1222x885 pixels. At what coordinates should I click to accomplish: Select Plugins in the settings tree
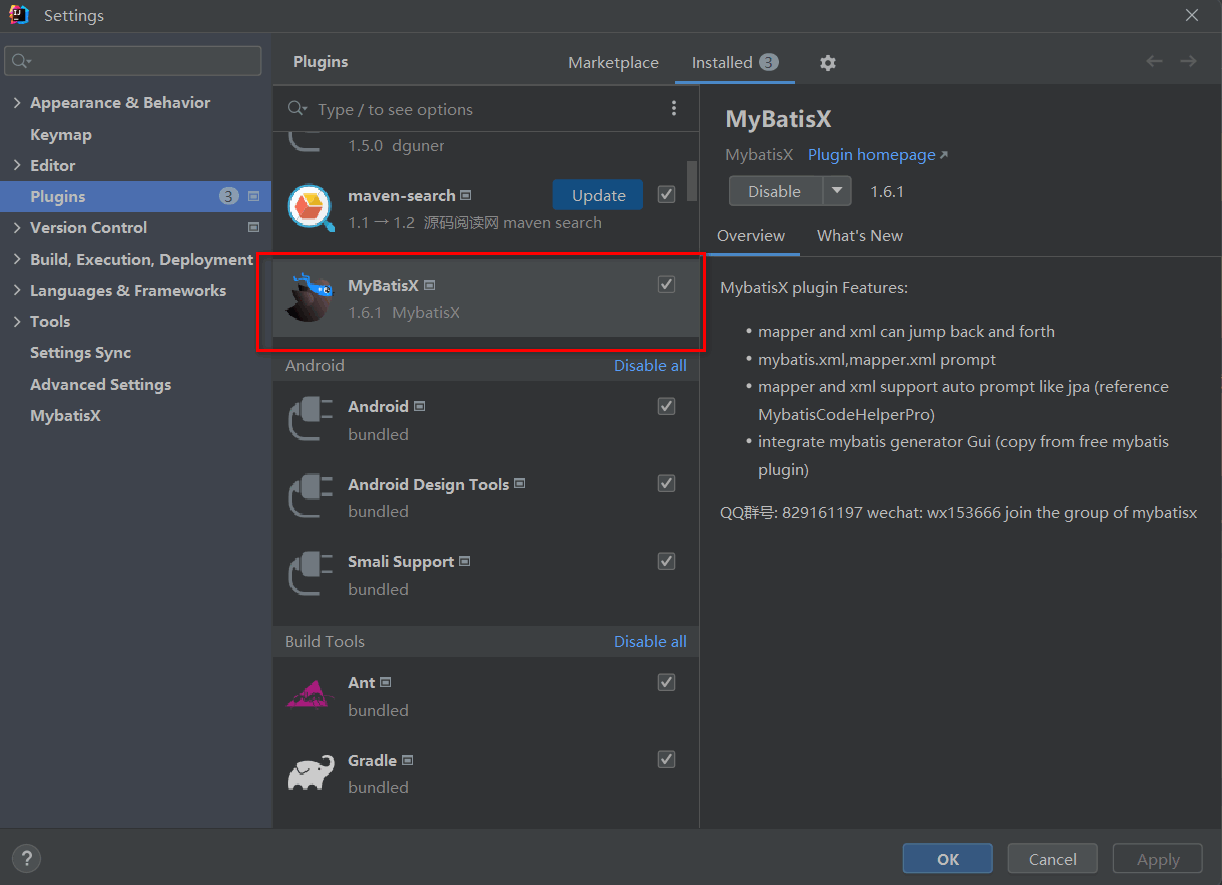coord(135,197)
